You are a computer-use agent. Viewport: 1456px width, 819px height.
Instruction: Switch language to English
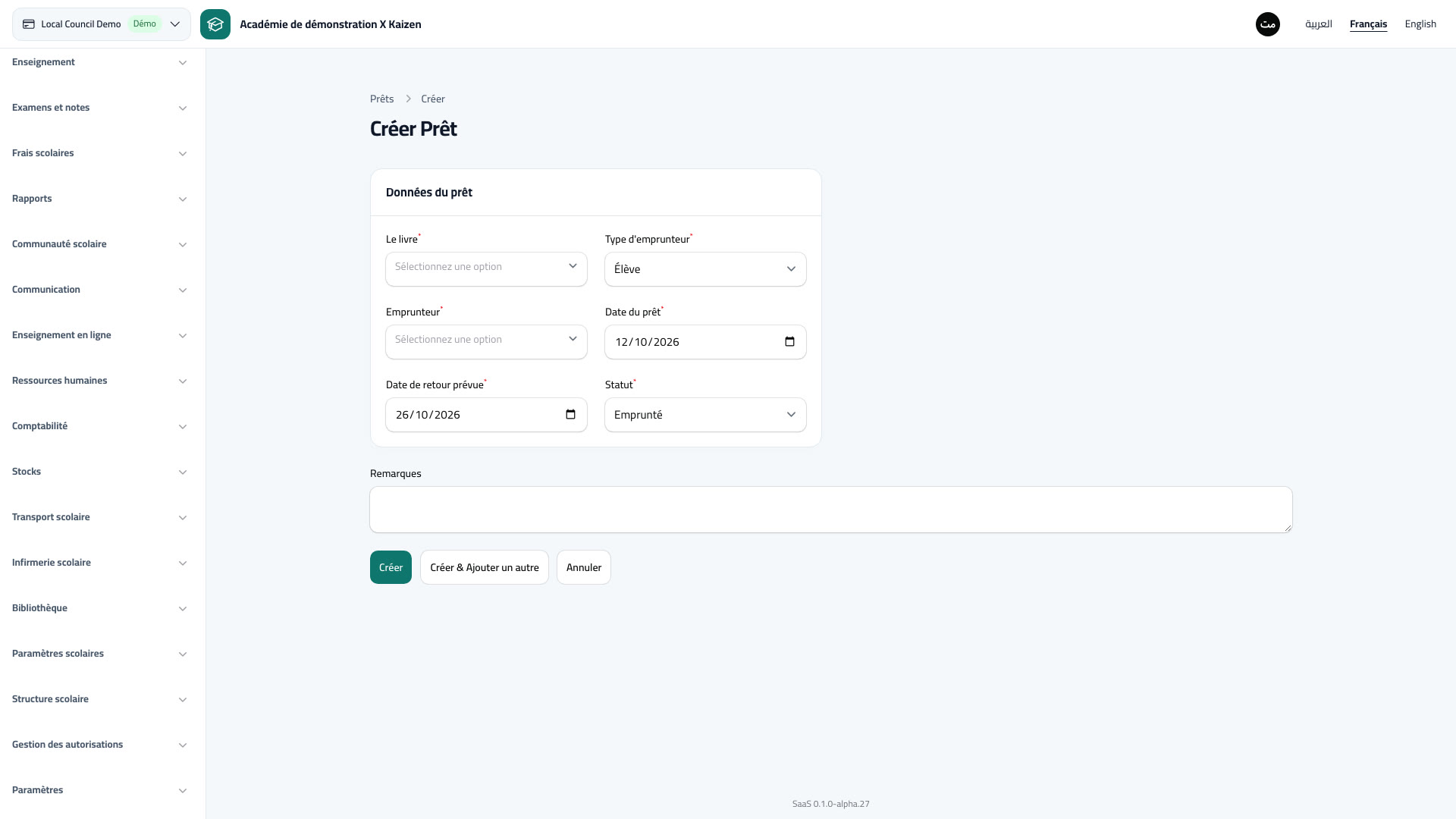coord(1420,24)
